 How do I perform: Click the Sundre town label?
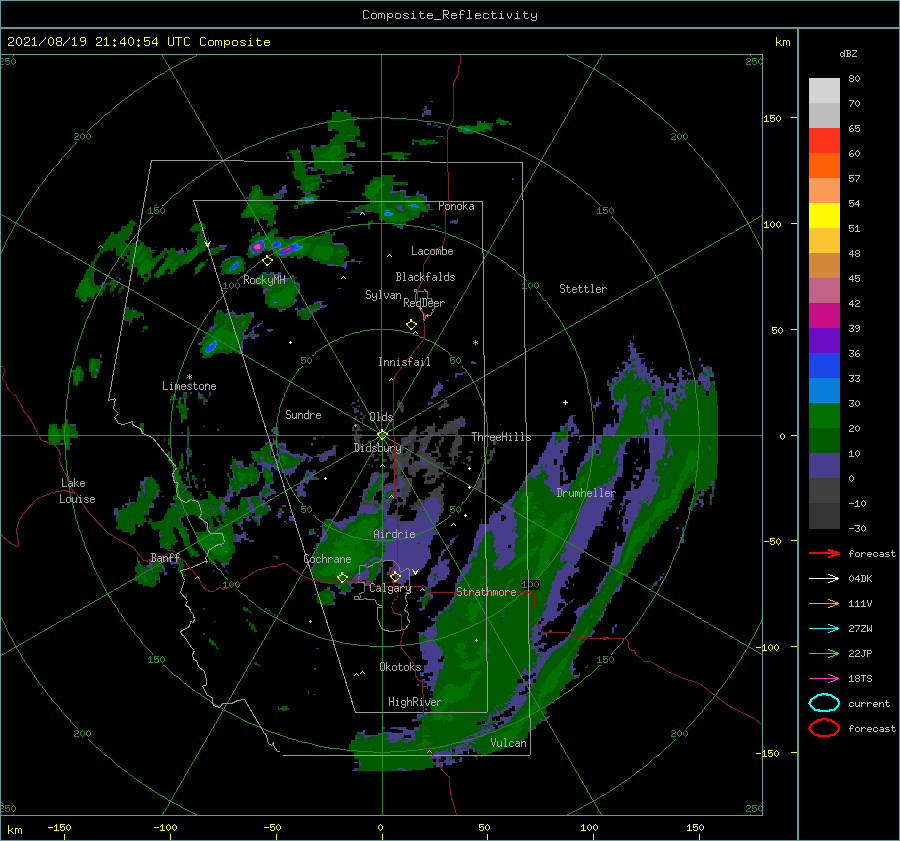click(303, 414)
